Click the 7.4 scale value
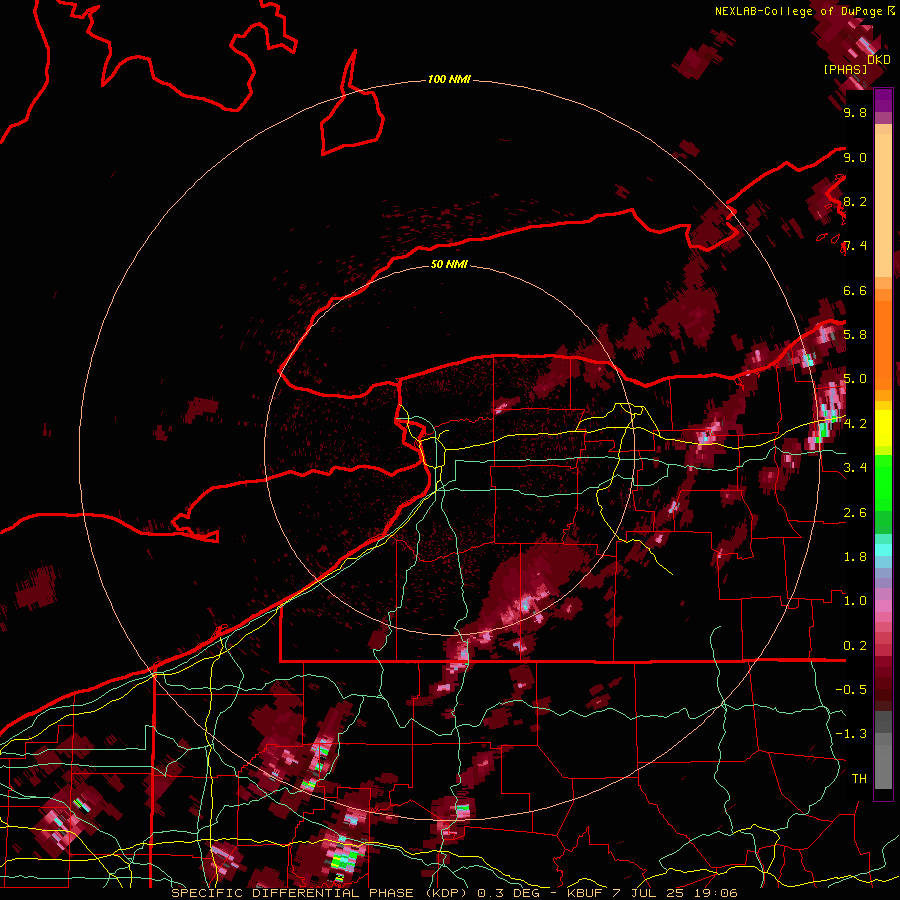The image size is (900, 900). (855, 246)
